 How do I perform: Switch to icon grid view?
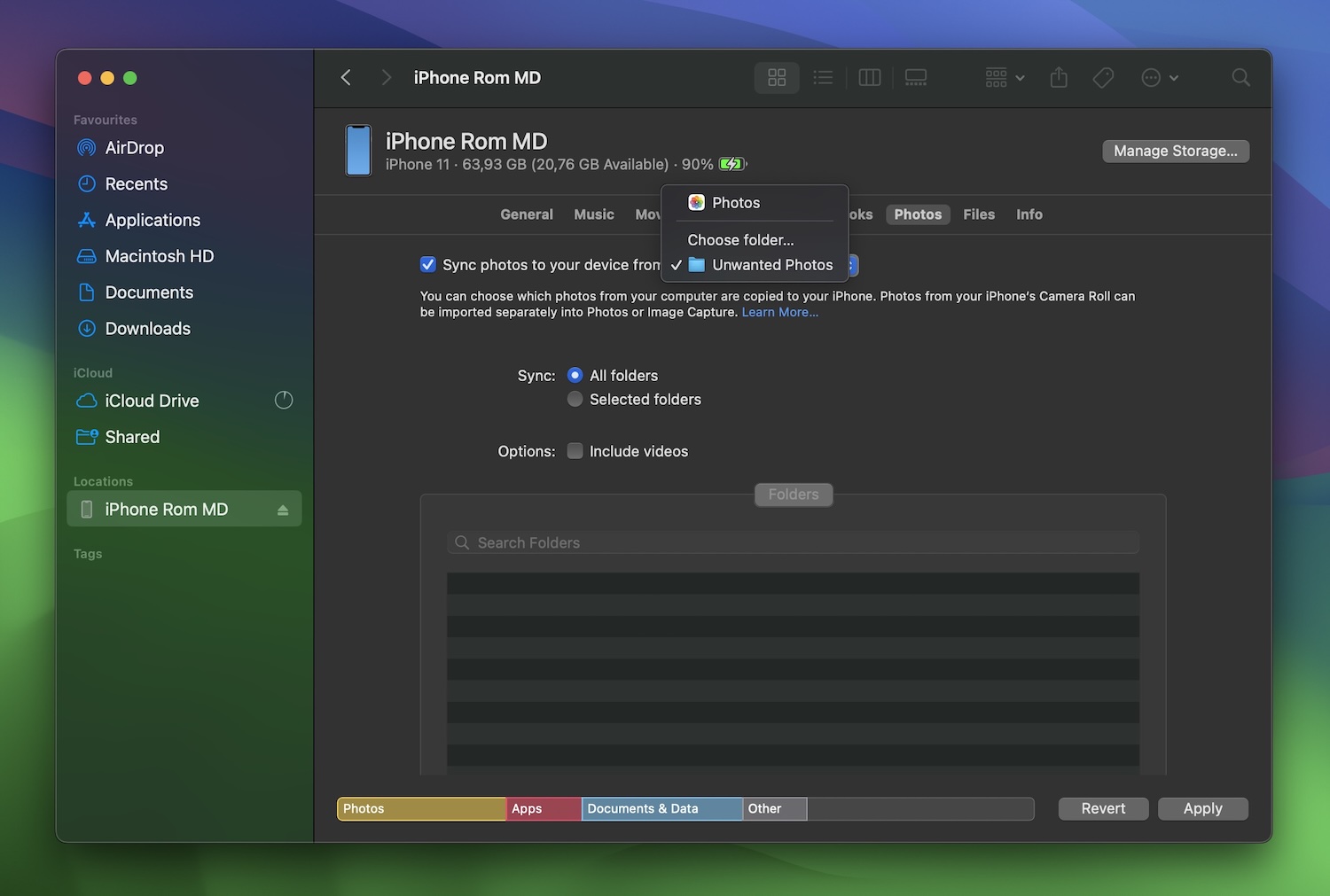pyautogui.click(x=777, y=78)
